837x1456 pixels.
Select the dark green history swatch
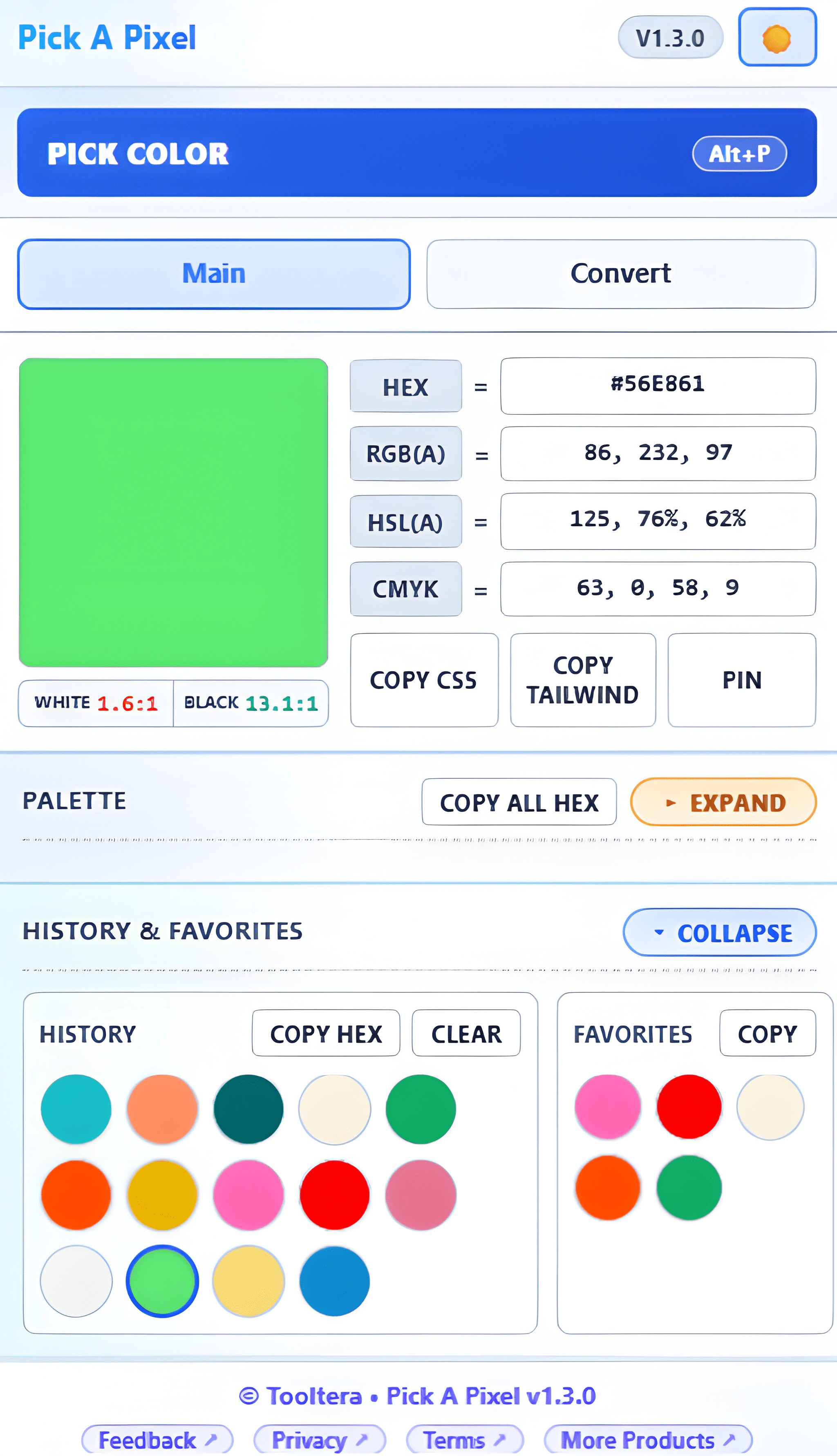tap(248, 1109)
